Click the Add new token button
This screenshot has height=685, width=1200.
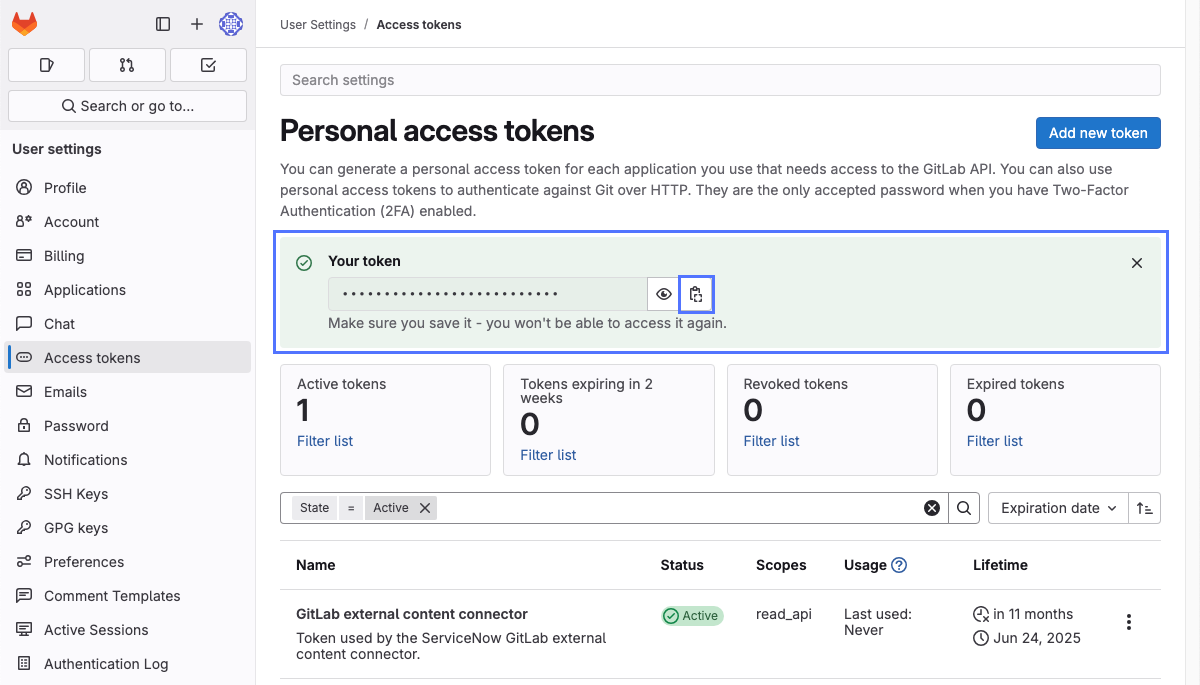tap(1098, 133)
